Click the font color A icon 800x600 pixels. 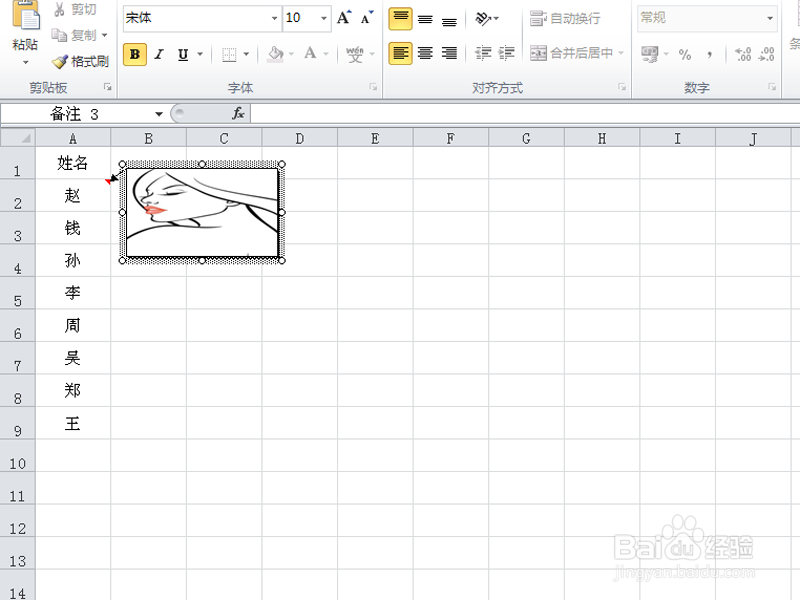(x=310, y=54)
